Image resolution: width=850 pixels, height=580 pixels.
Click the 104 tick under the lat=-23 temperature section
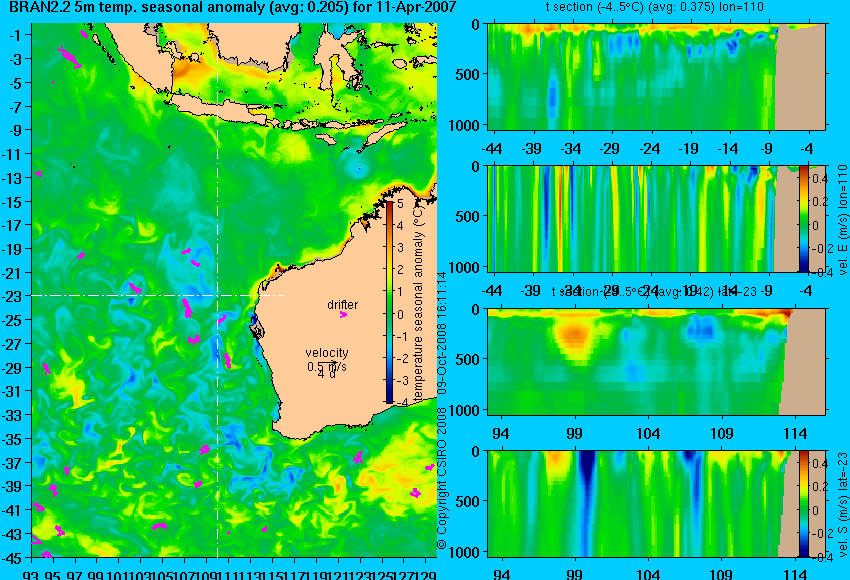tap(648, 433)
